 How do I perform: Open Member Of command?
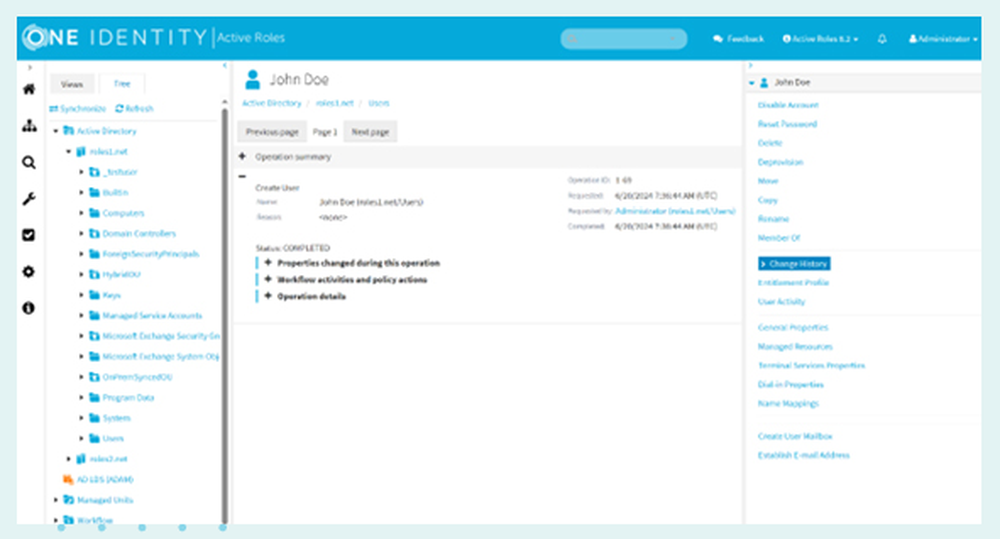779,237
